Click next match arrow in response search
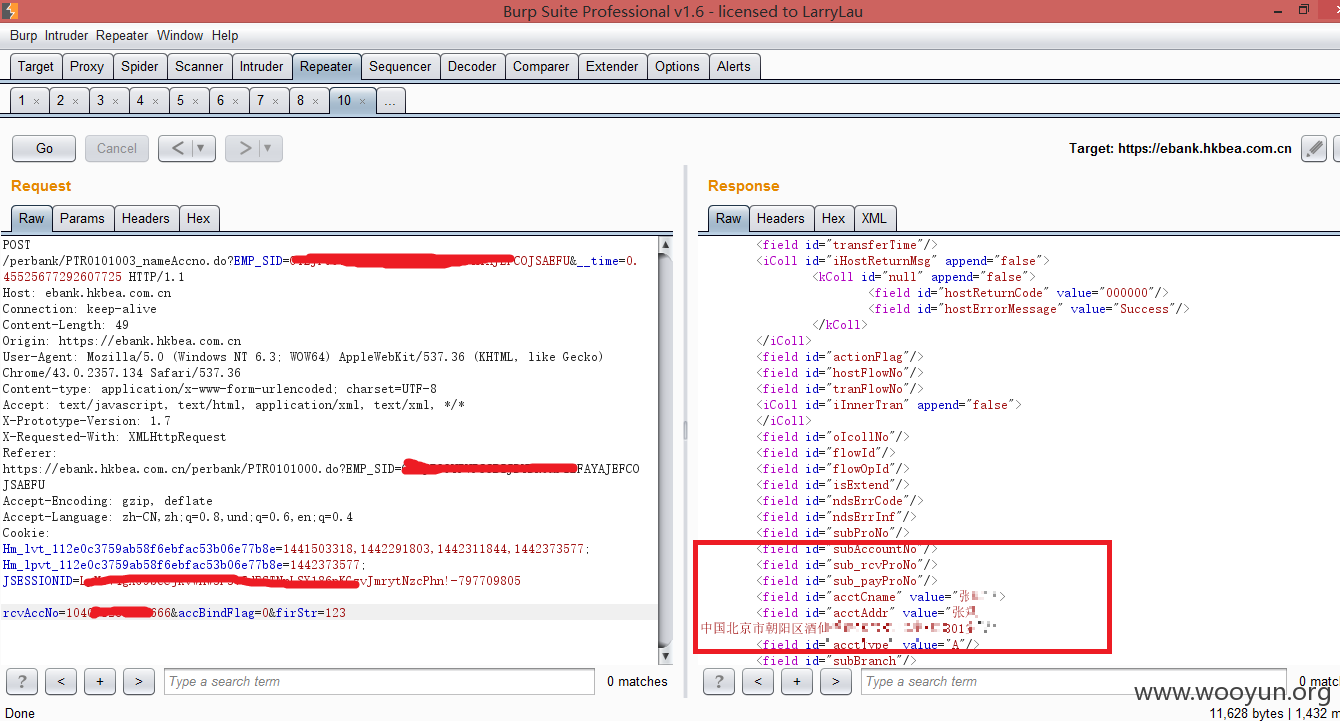Image resolution: width=1340 pixels, height=721 pixels. pos(835,681)
